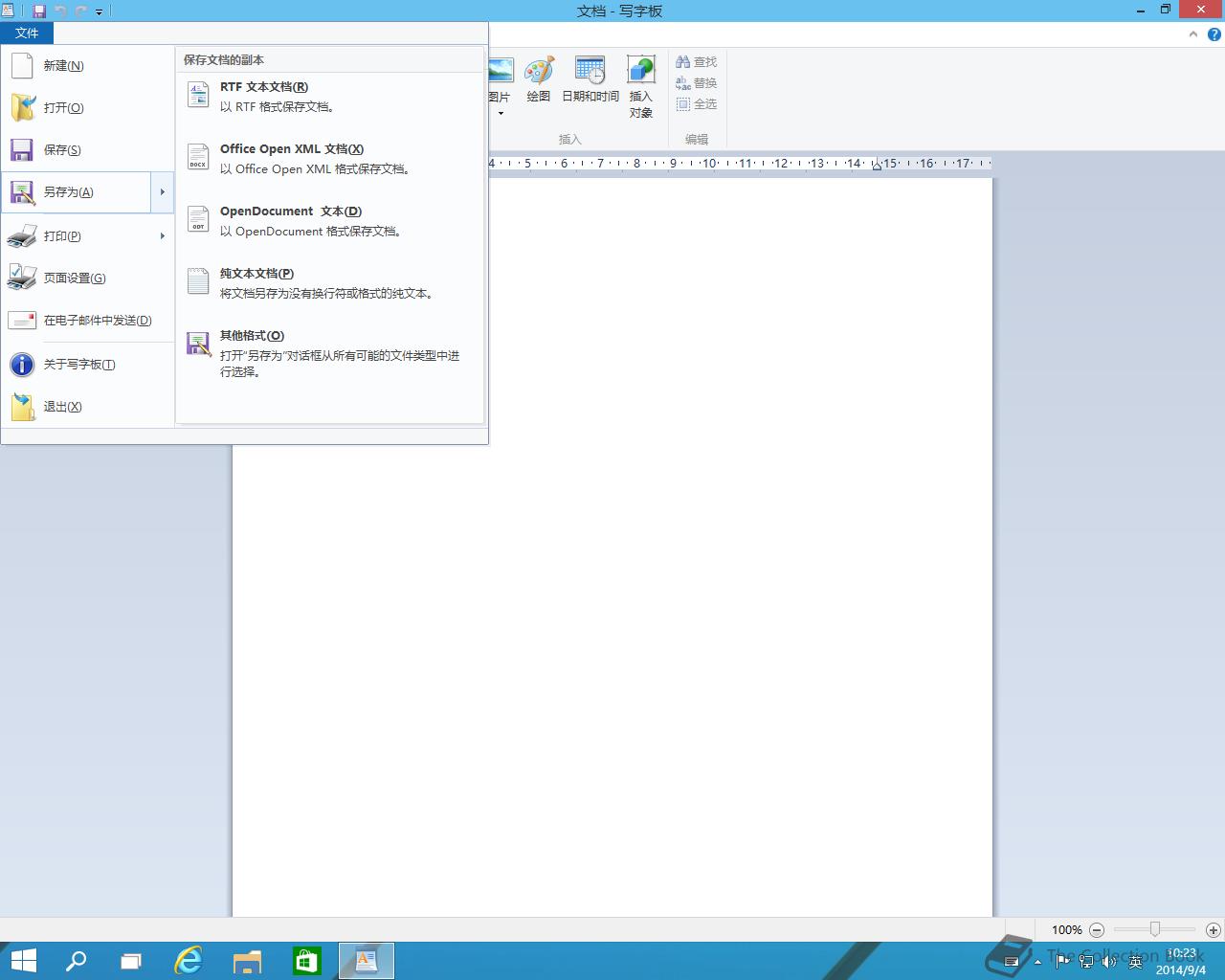This screenshot has height=980, width=1225.
Task: Open 关于写字板(T) info entry
Action: point(88,365)
